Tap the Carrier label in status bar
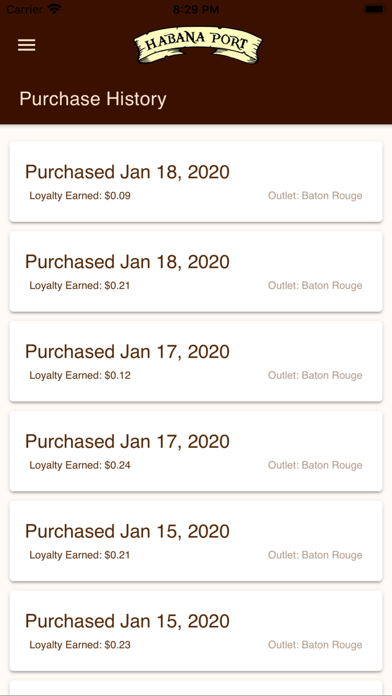This screenshot has height=696, width=392. coord(24,9)
